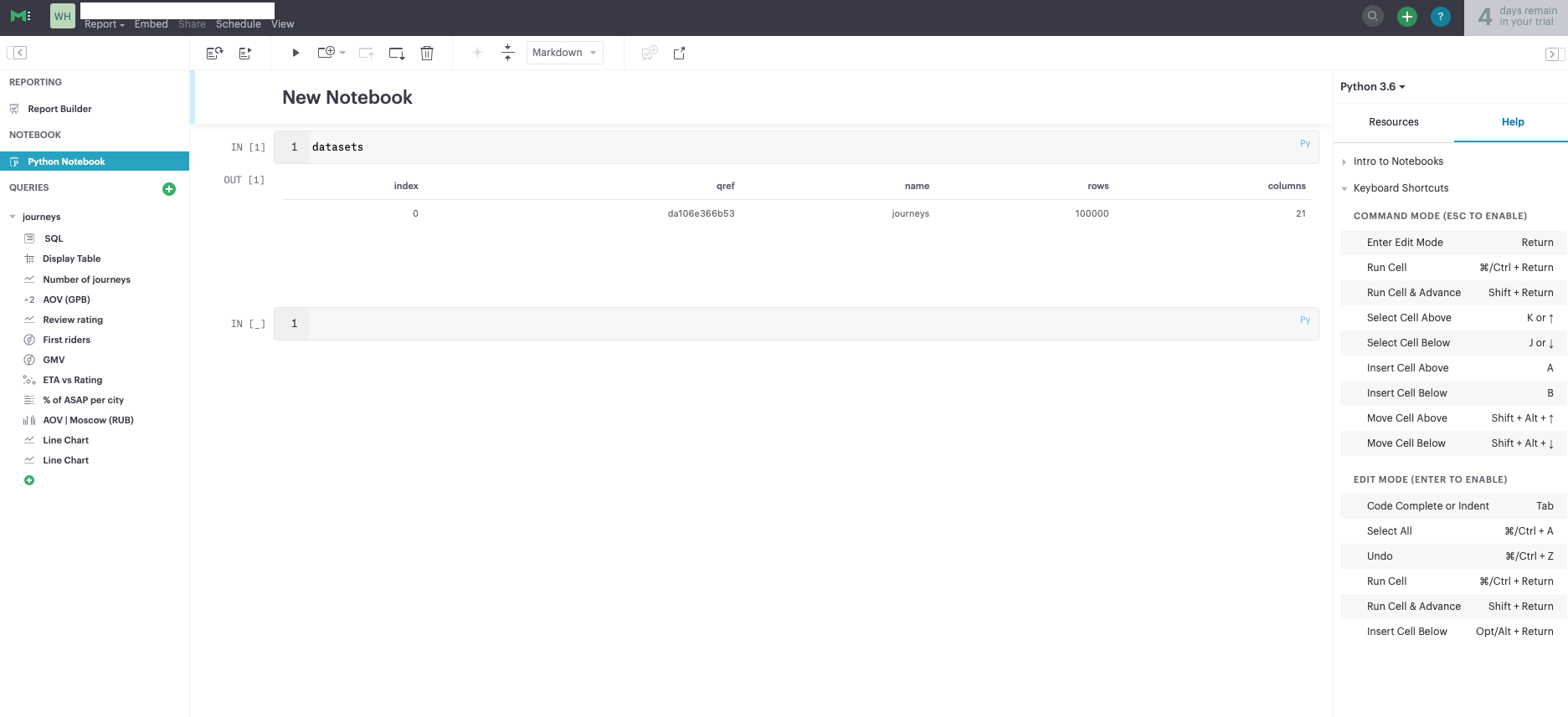Click the add chart to report icon
The image size is (1568, 717).
click(x=650, y=53)
